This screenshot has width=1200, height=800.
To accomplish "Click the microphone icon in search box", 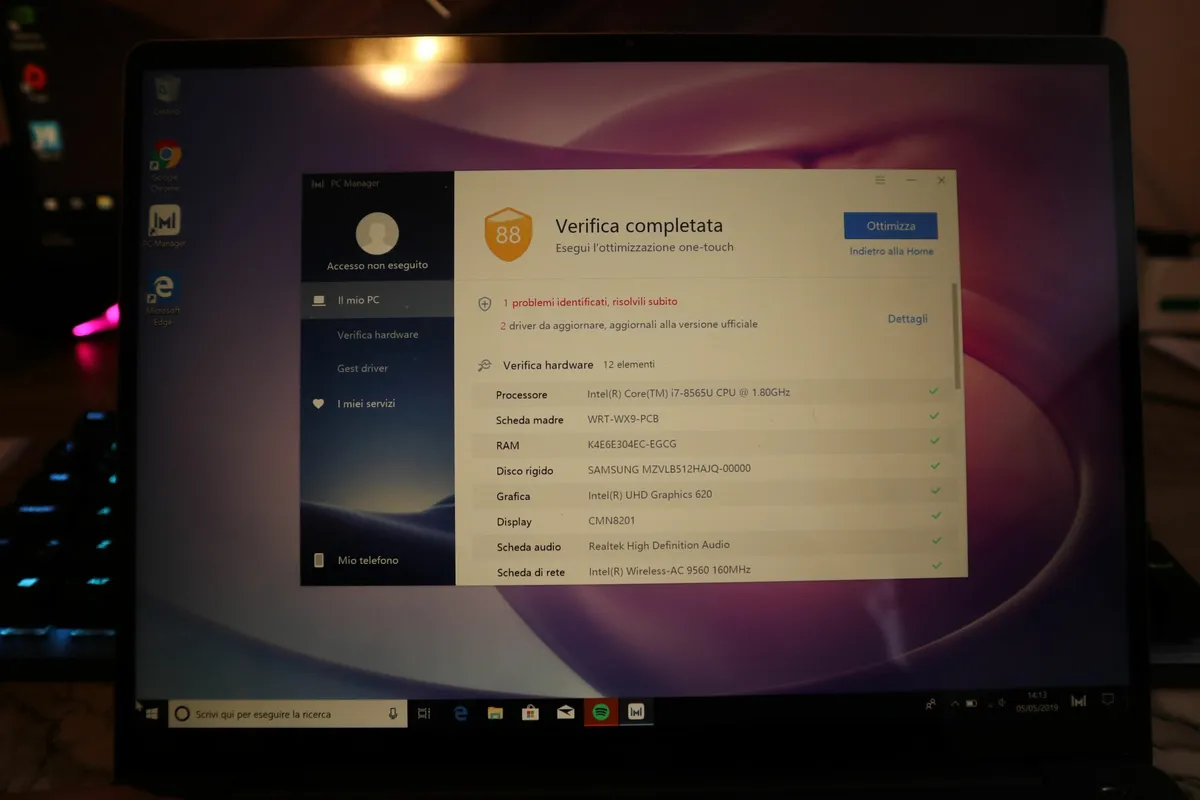I will tap(392, 714).
